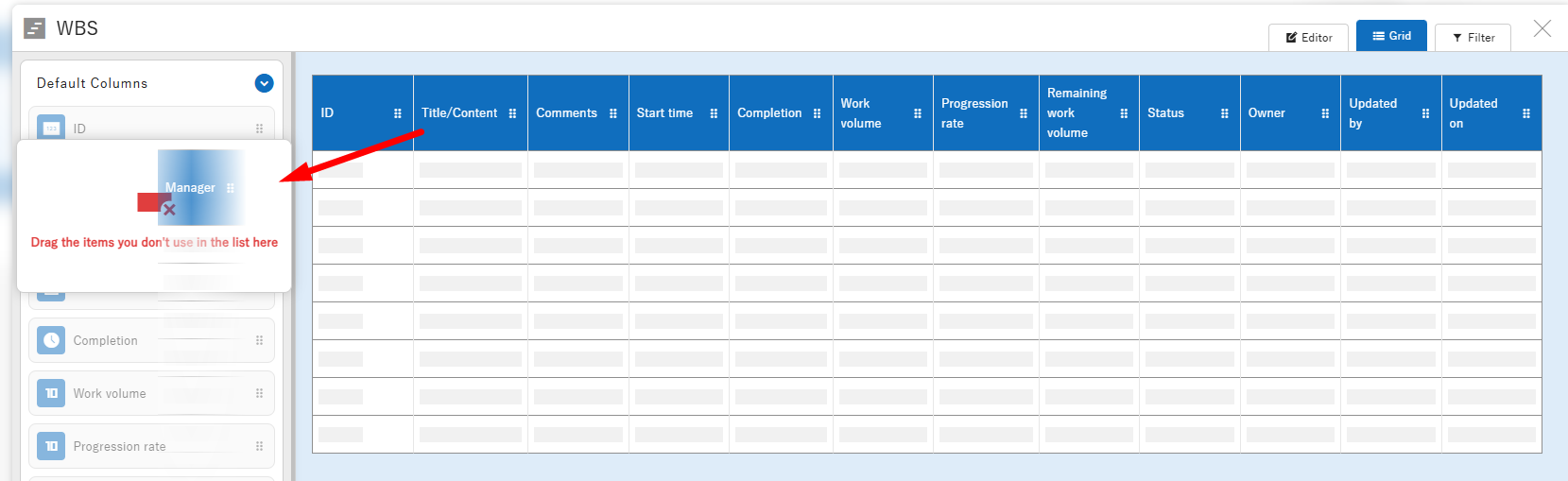Screen dimensions: 1568x481
Task: Grab the ID list item handle
Action: 259,129
